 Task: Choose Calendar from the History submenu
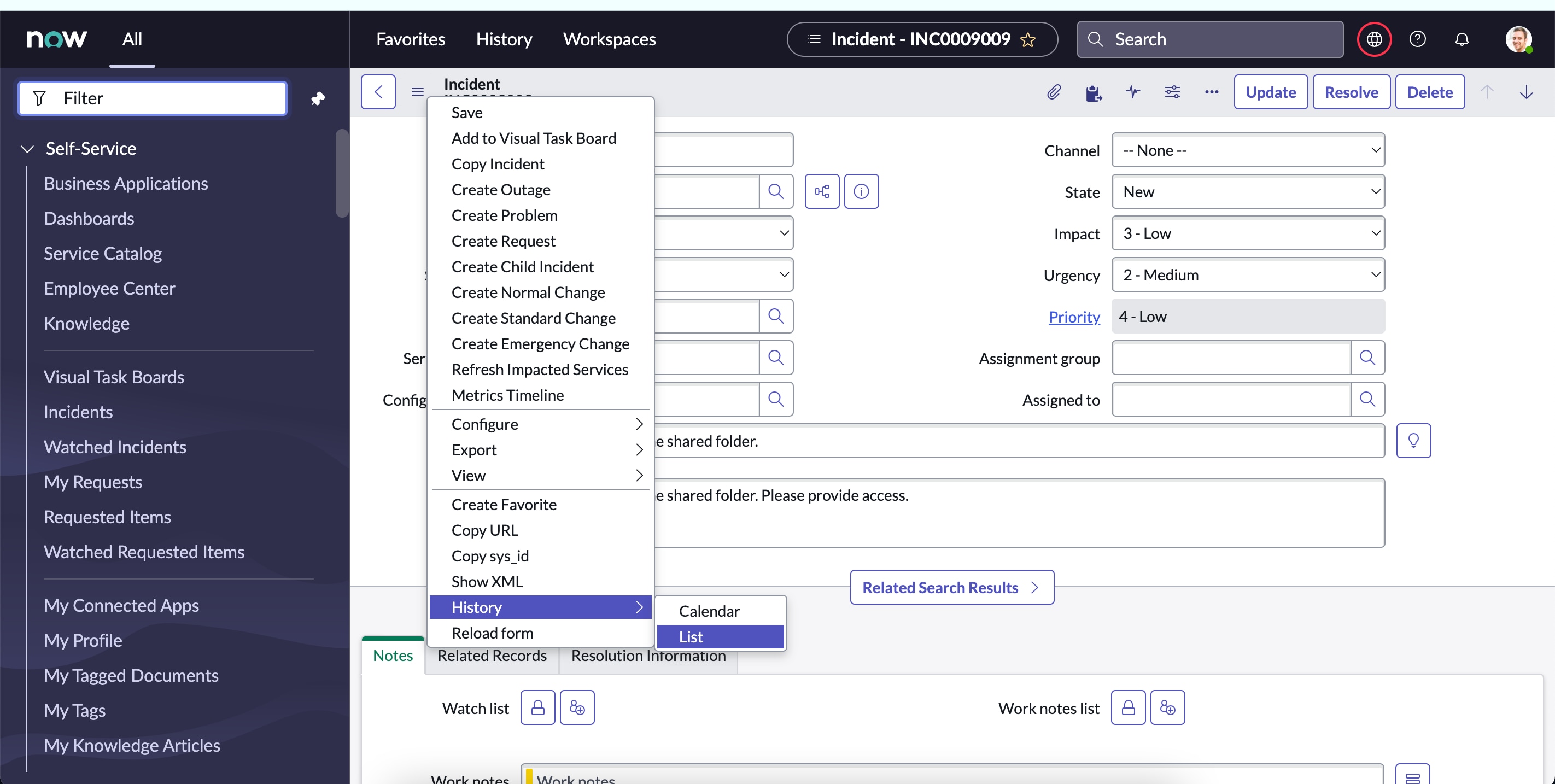[720, 611]
